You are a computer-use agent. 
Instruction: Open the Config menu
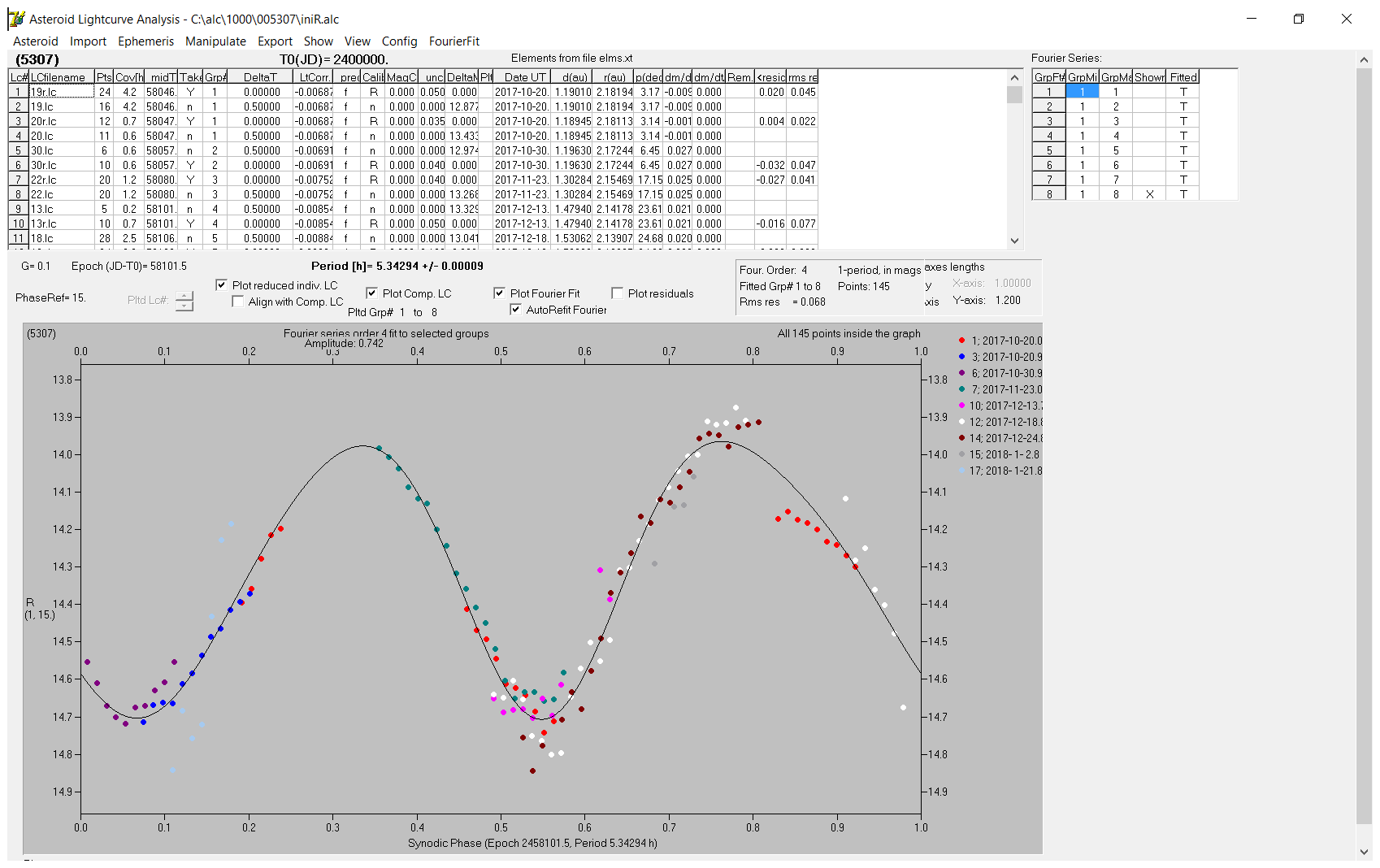[399, 41]
